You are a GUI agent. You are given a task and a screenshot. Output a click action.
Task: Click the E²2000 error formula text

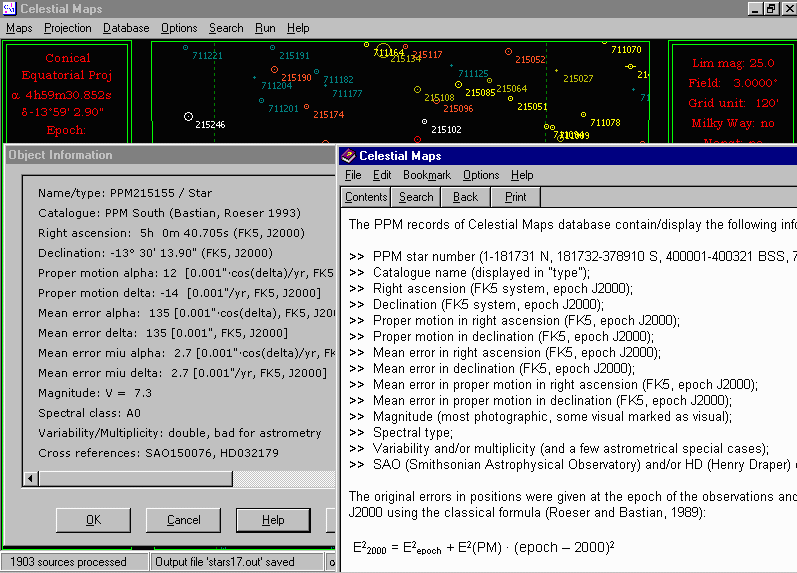tap(483, 548)
